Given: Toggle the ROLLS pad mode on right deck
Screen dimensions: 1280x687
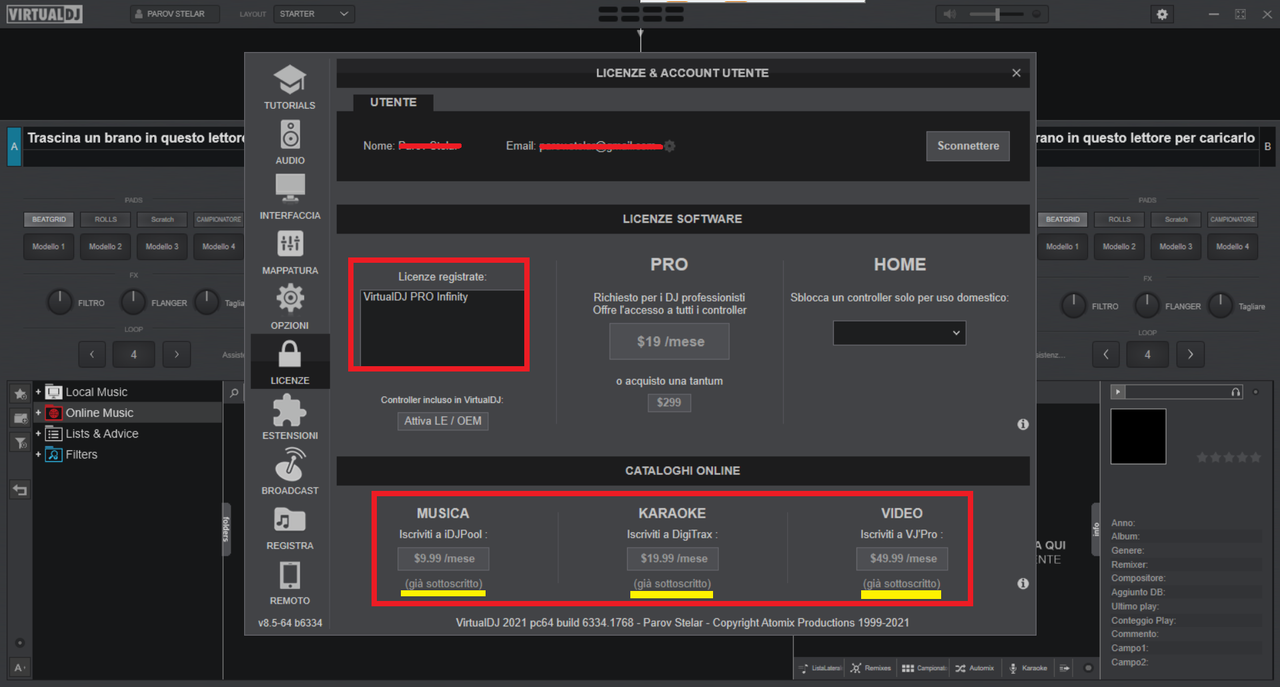Looking at the screenshot, I should (1119, 219).
